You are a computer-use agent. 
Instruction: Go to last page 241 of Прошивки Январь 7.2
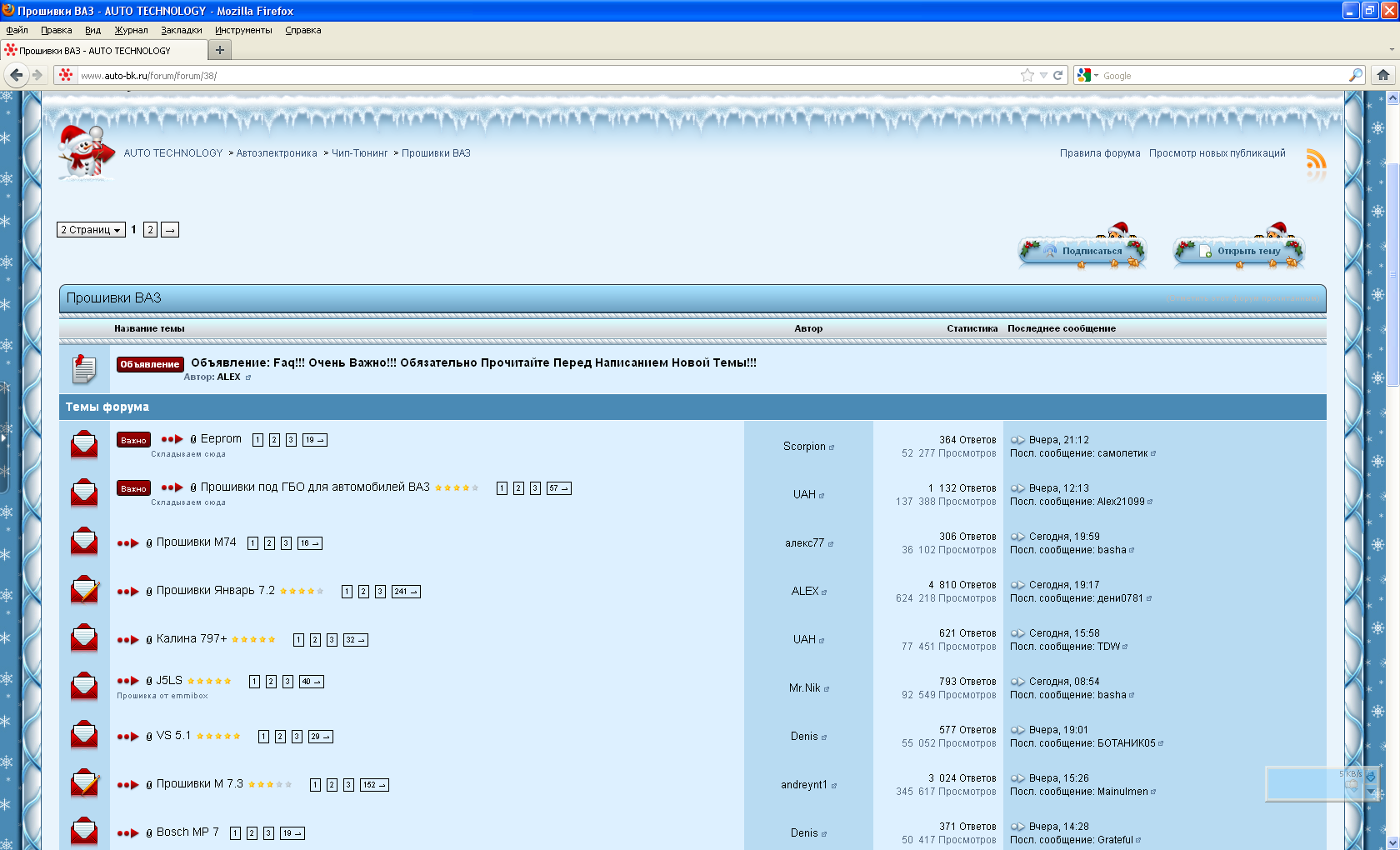tap(406, 592)
